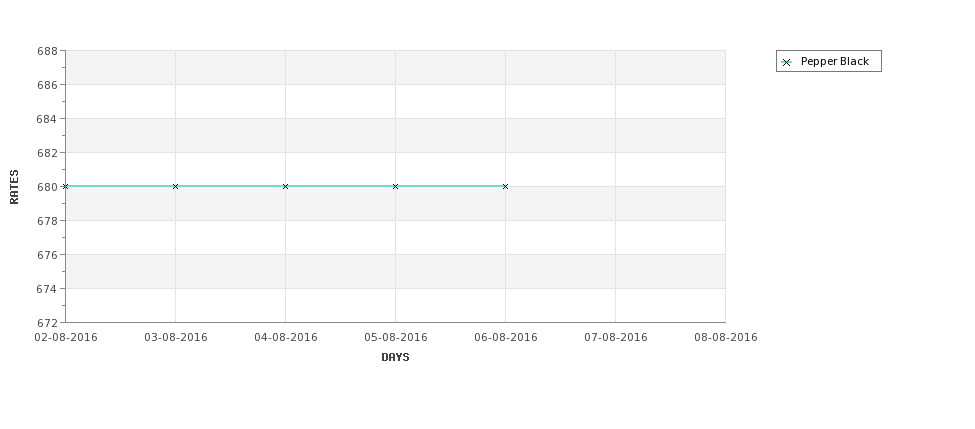Click the data point marker at 02-08-2016
Image resolution: width=975 pixels, height=429 pixels.
click(65, 187)
